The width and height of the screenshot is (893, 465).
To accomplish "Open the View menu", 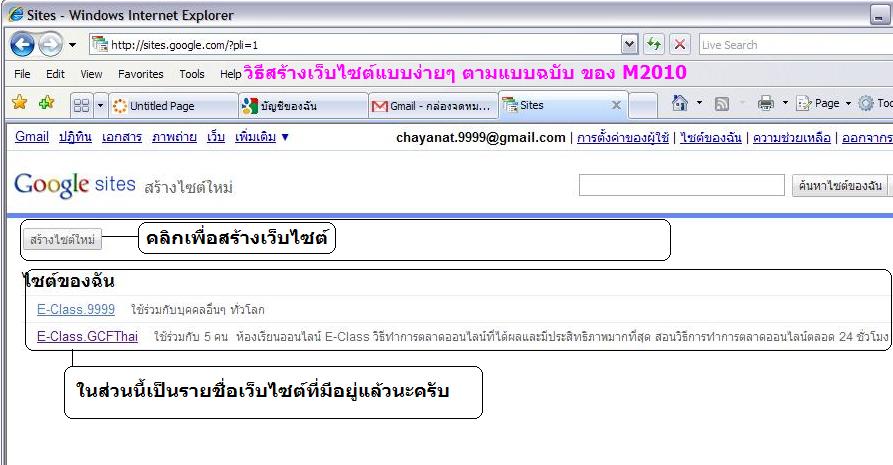I will tap(91, 74).
